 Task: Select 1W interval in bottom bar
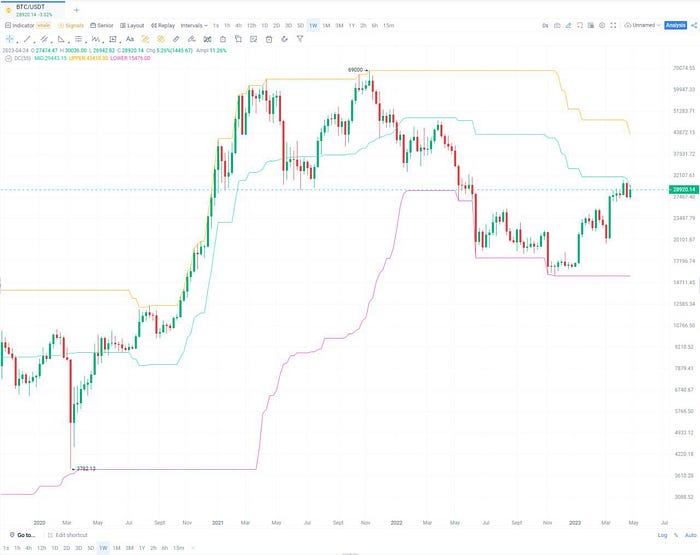click(103, 548)
